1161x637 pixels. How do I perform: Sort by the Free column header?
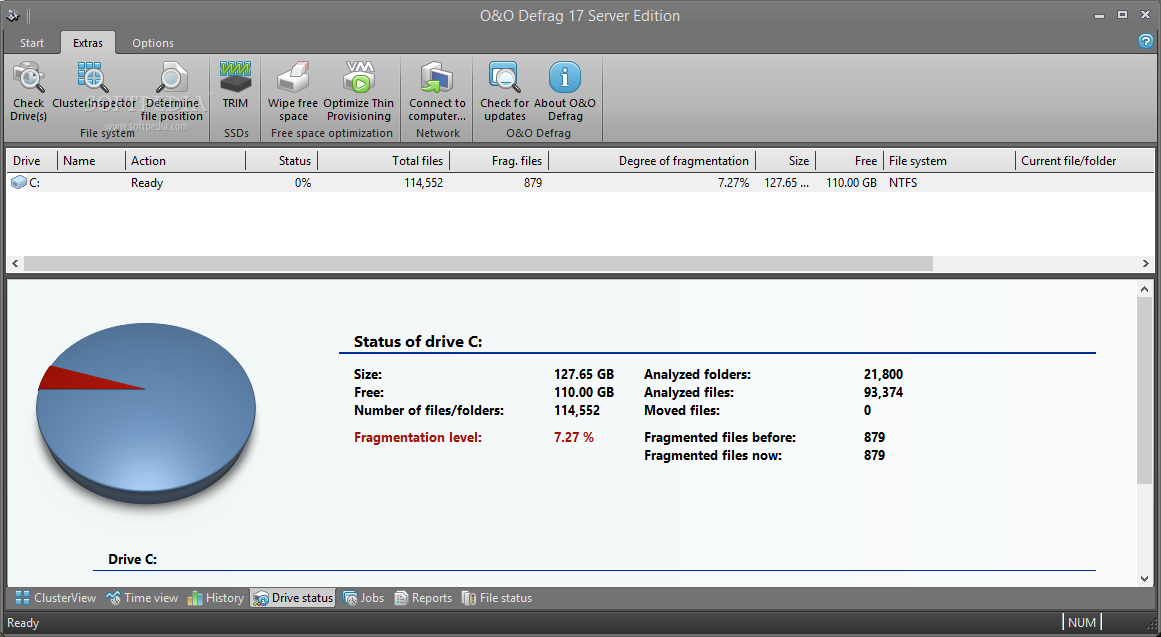(850, 161)
